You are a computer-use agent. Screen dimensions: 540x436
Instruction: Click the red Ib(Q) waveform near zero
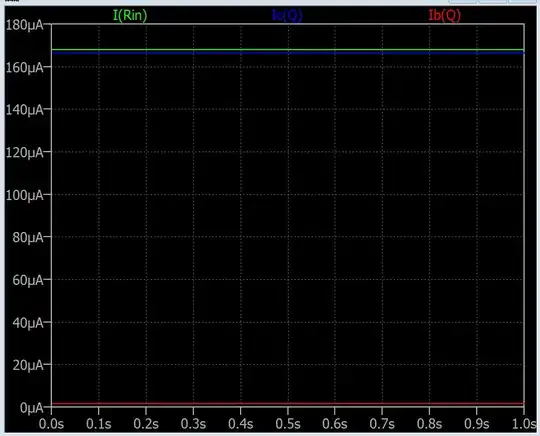tap(288, 403)
